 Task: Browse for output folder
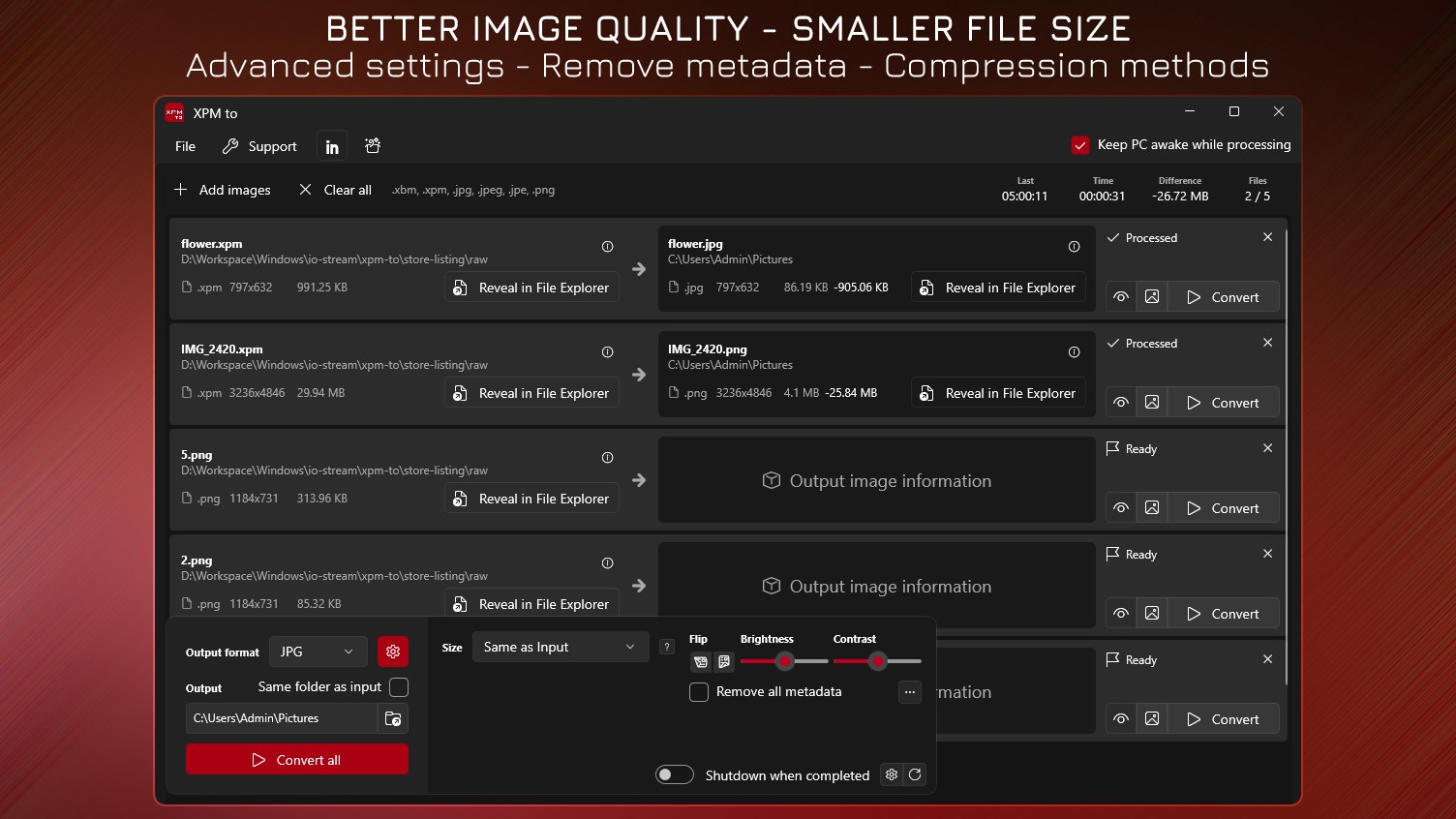click(x=393, y=718)
